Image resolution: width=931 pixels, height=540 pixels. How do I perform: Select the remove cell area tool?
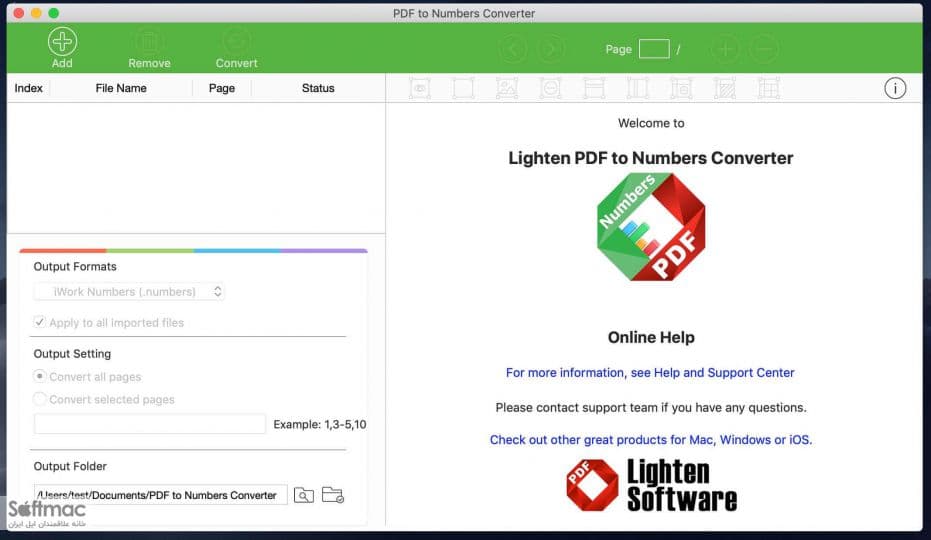point(681,89)
